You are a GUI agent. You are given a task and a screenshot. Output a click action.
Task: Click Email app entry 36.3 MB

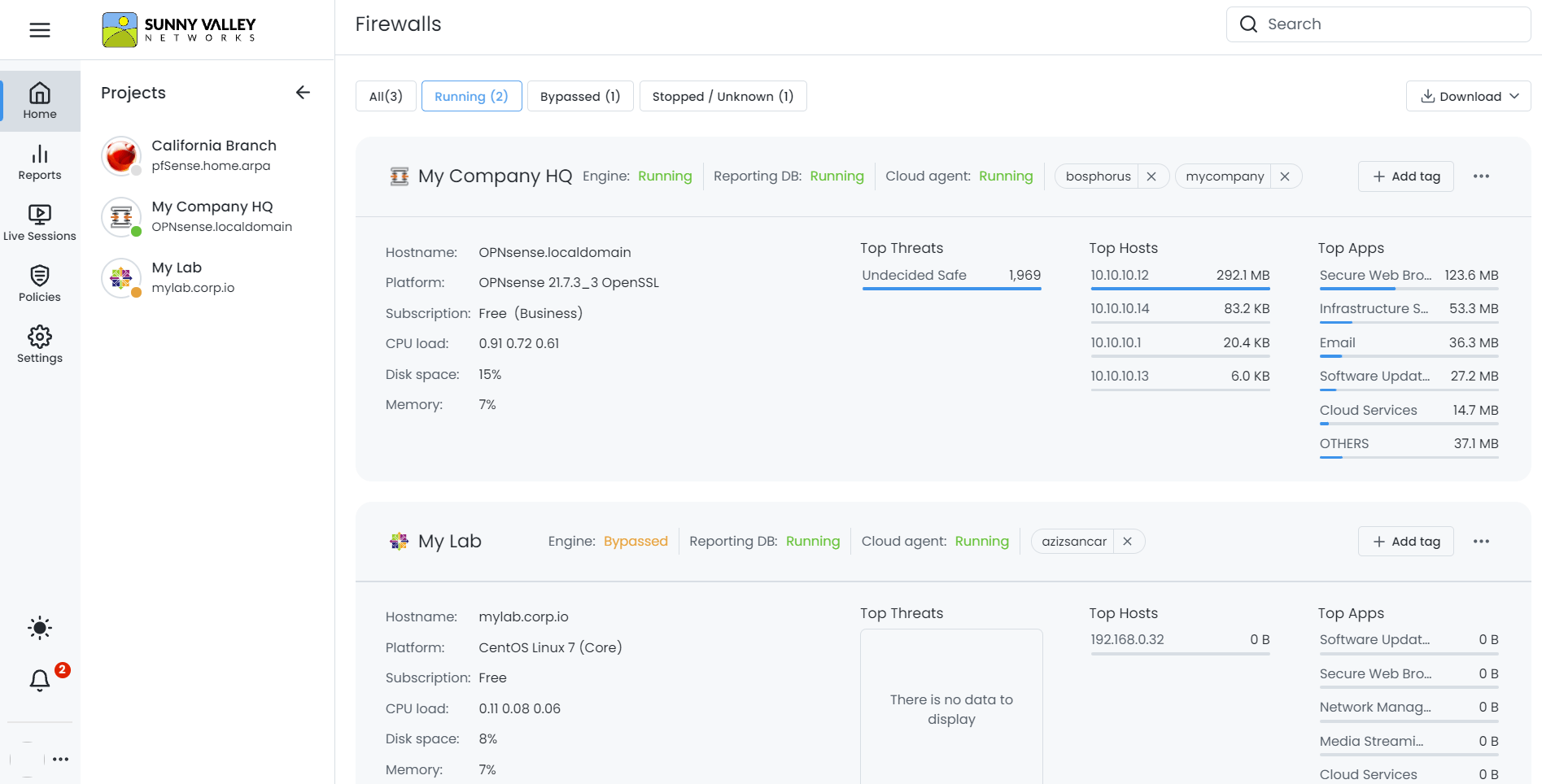point(1409,346)
